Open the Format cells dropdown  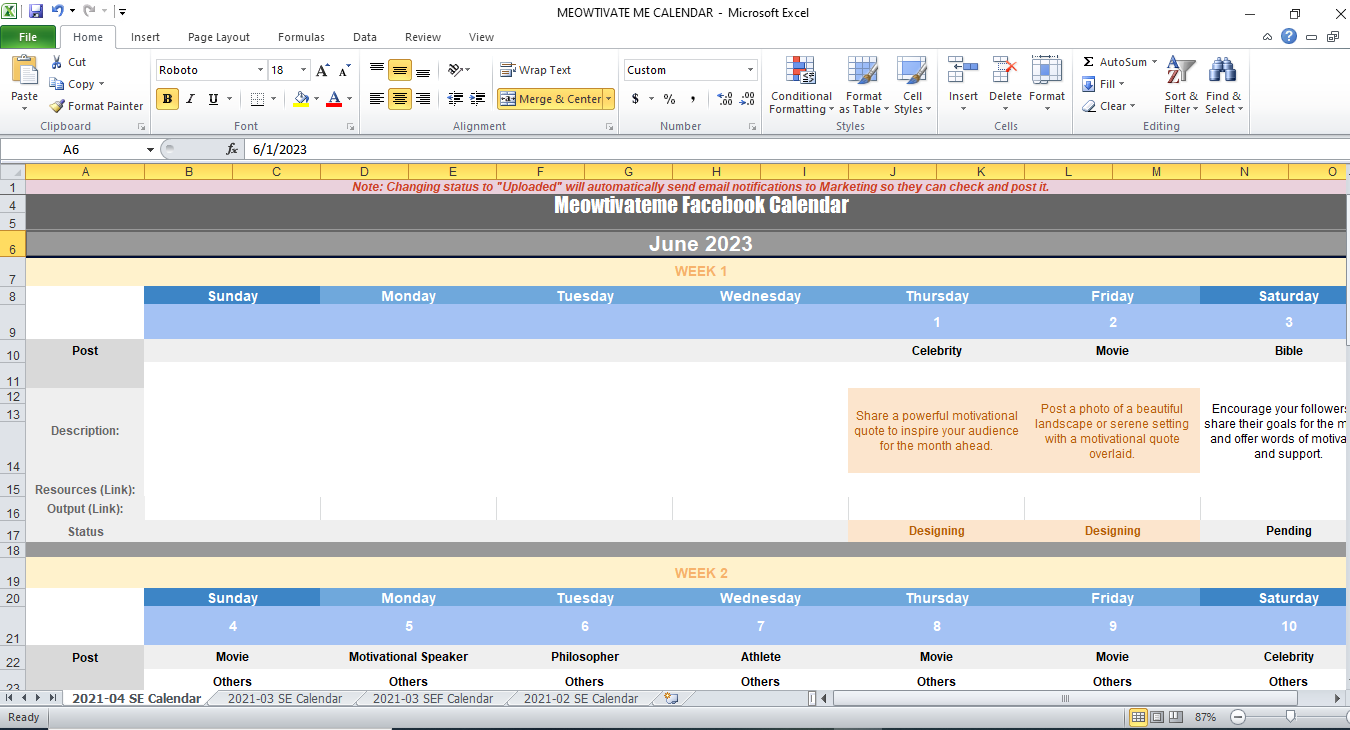1047,86
